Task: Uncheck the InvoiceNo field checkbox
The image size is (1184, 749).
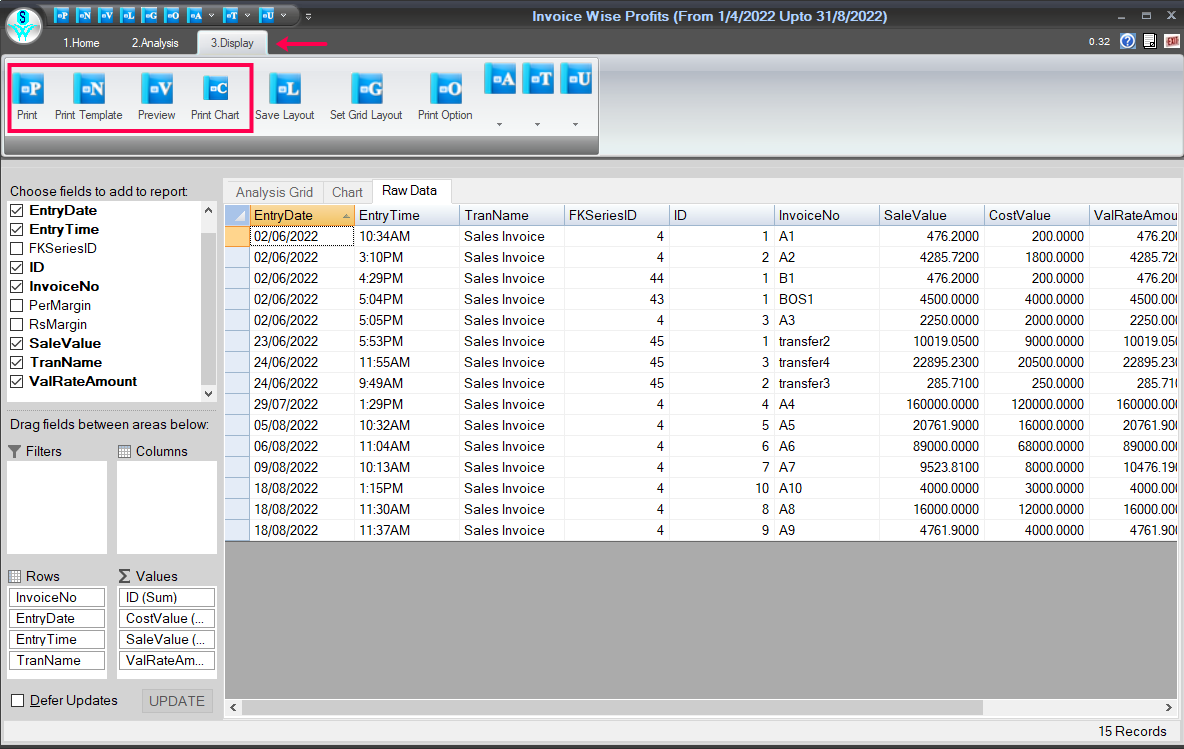Action: (17, 286)
